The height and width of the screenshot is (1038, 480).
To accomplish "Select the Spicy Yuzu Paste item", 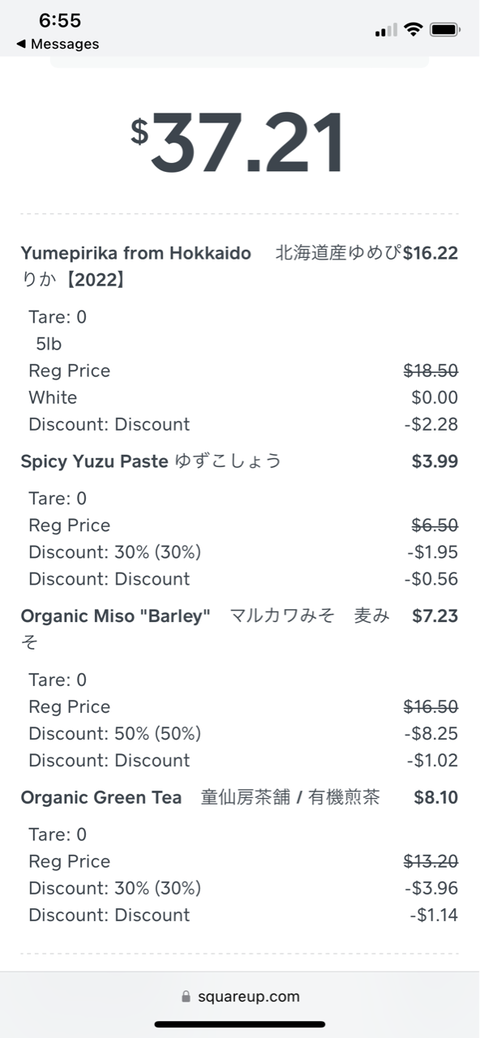I will point(94,461).
